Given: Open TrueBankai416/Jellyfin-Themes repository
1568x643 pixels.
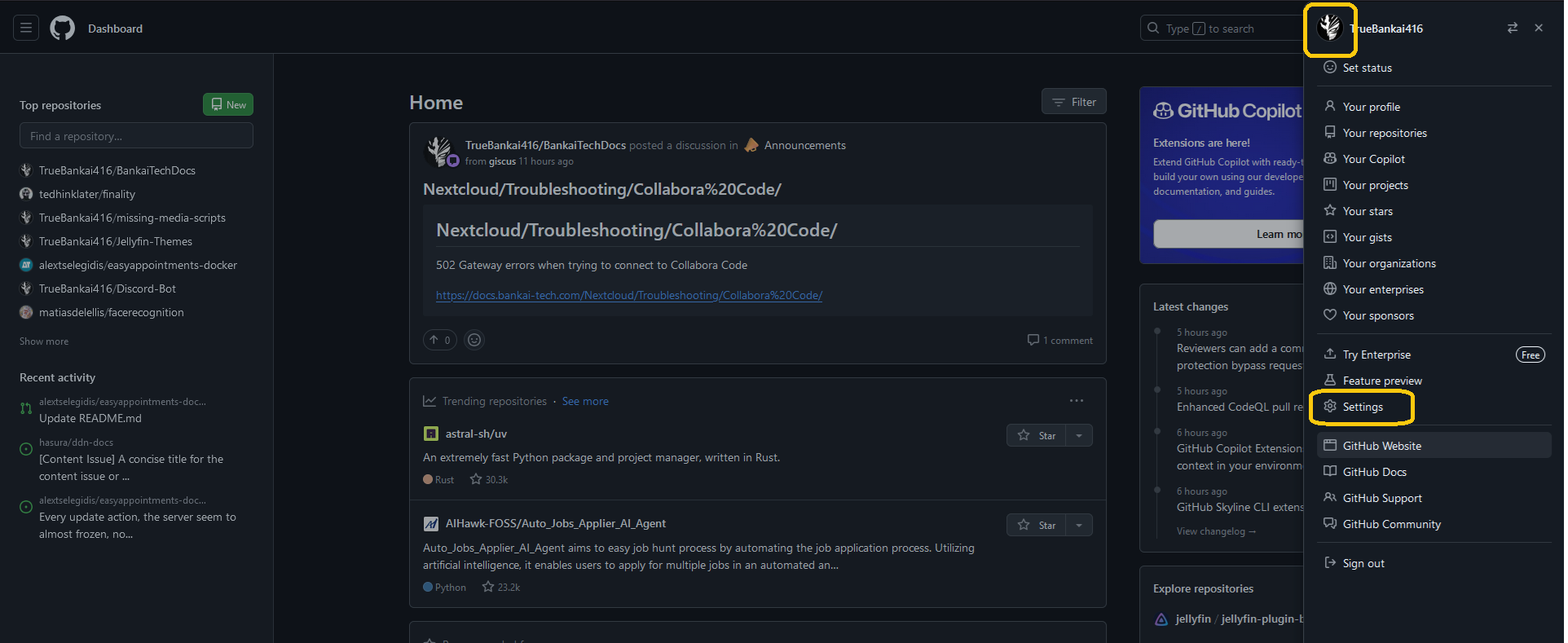Looking at the screenshot, I should pyautogui.click(x=116, y=241).
